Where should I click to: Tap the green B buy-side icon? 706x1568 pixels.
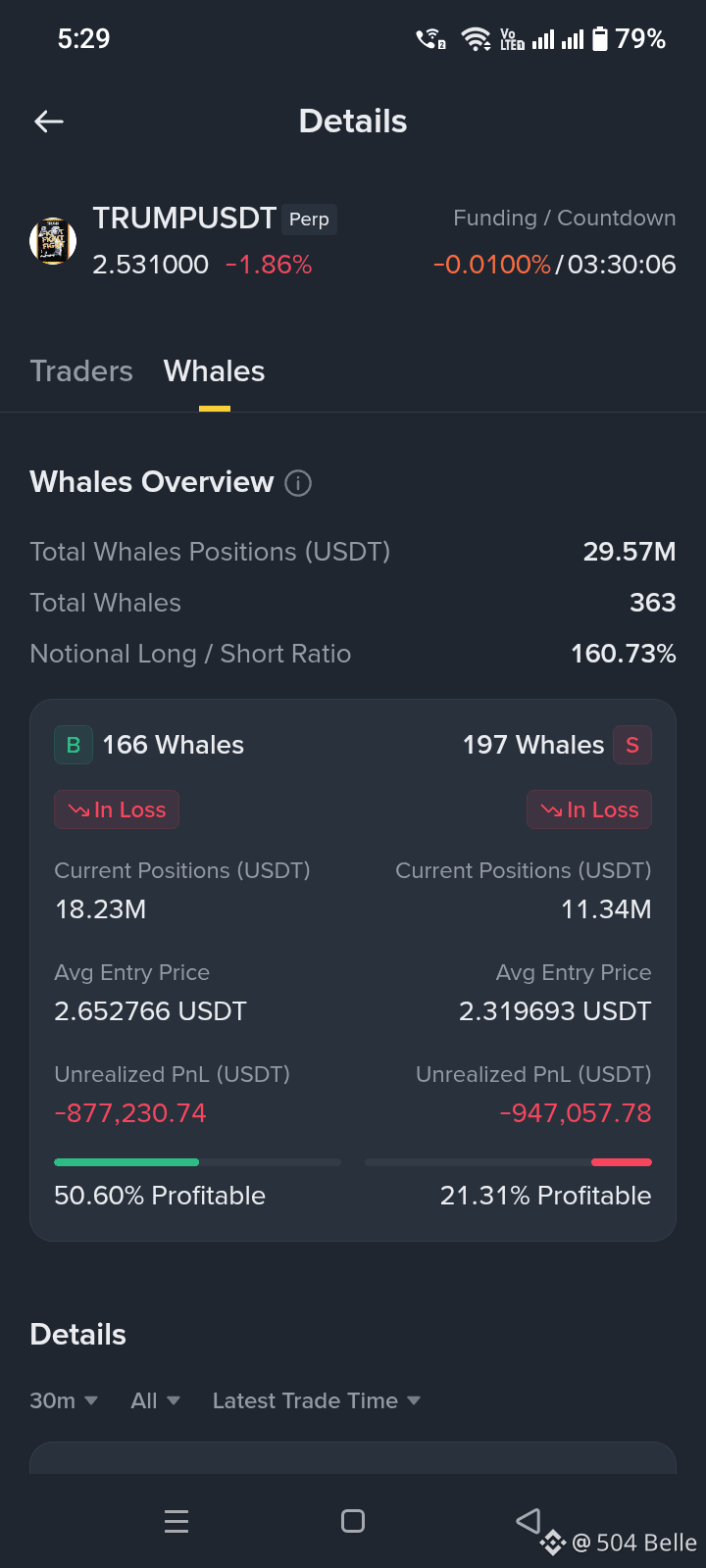coord(74,745)
